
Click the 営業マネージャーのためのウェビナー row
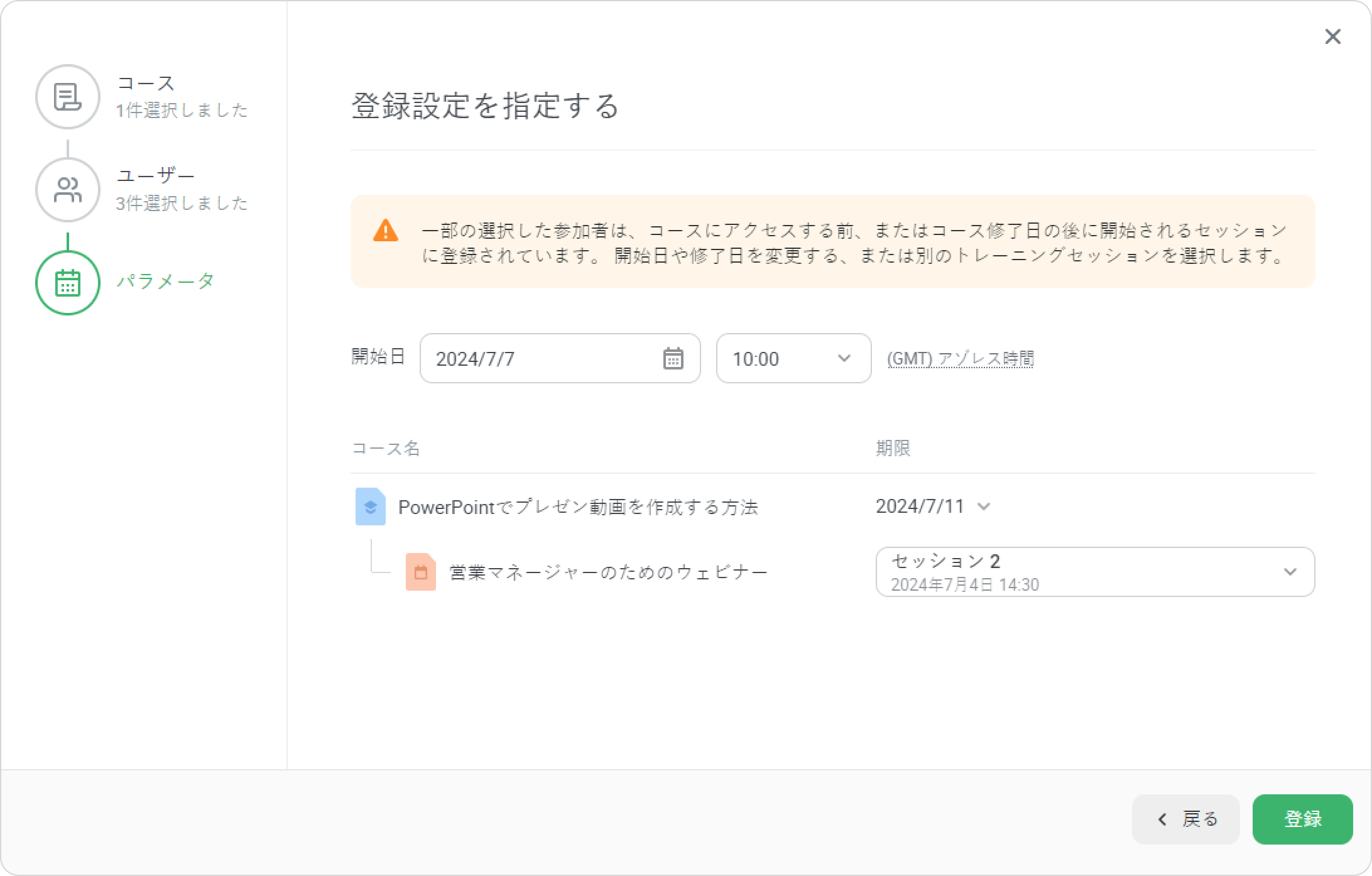tap(608, 572)
